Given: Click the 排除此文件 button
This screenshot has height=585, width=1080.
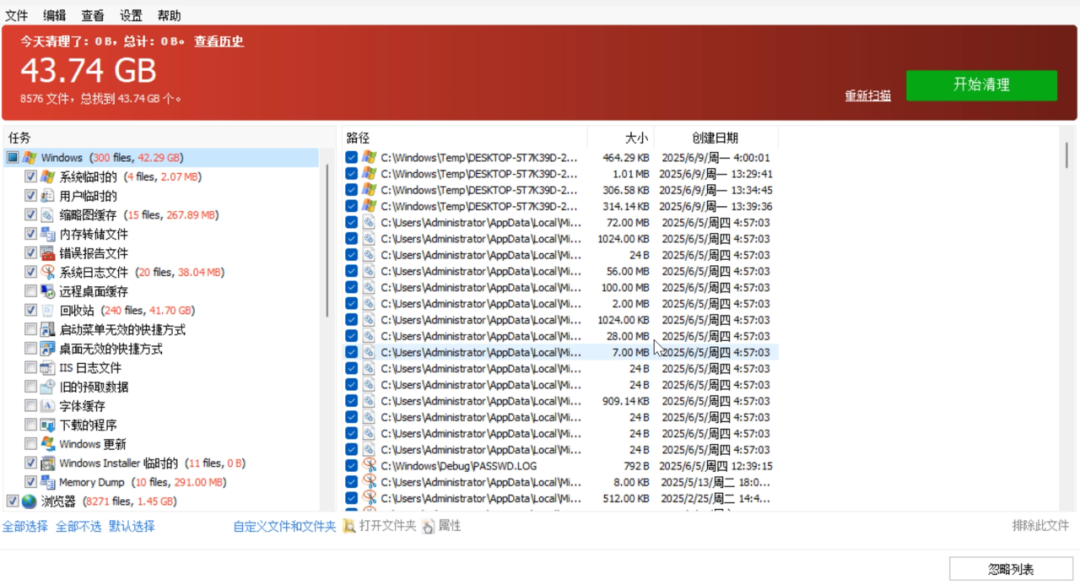Looking at the screenshot, I should [x=1040, y=526].
